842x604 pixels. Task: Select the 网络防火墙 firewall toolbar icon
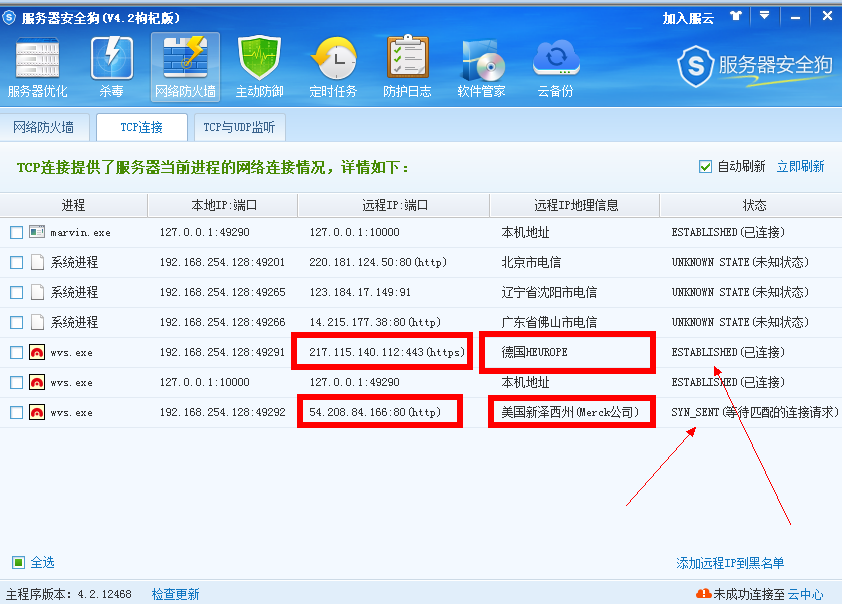tap(185, 67)
